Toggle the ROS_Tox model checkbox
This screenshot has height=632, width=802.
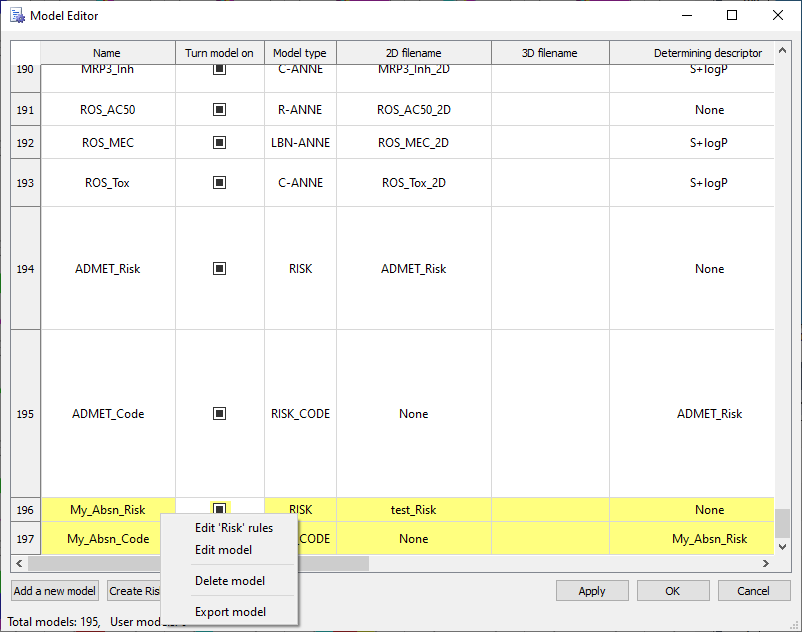(219, 183)
